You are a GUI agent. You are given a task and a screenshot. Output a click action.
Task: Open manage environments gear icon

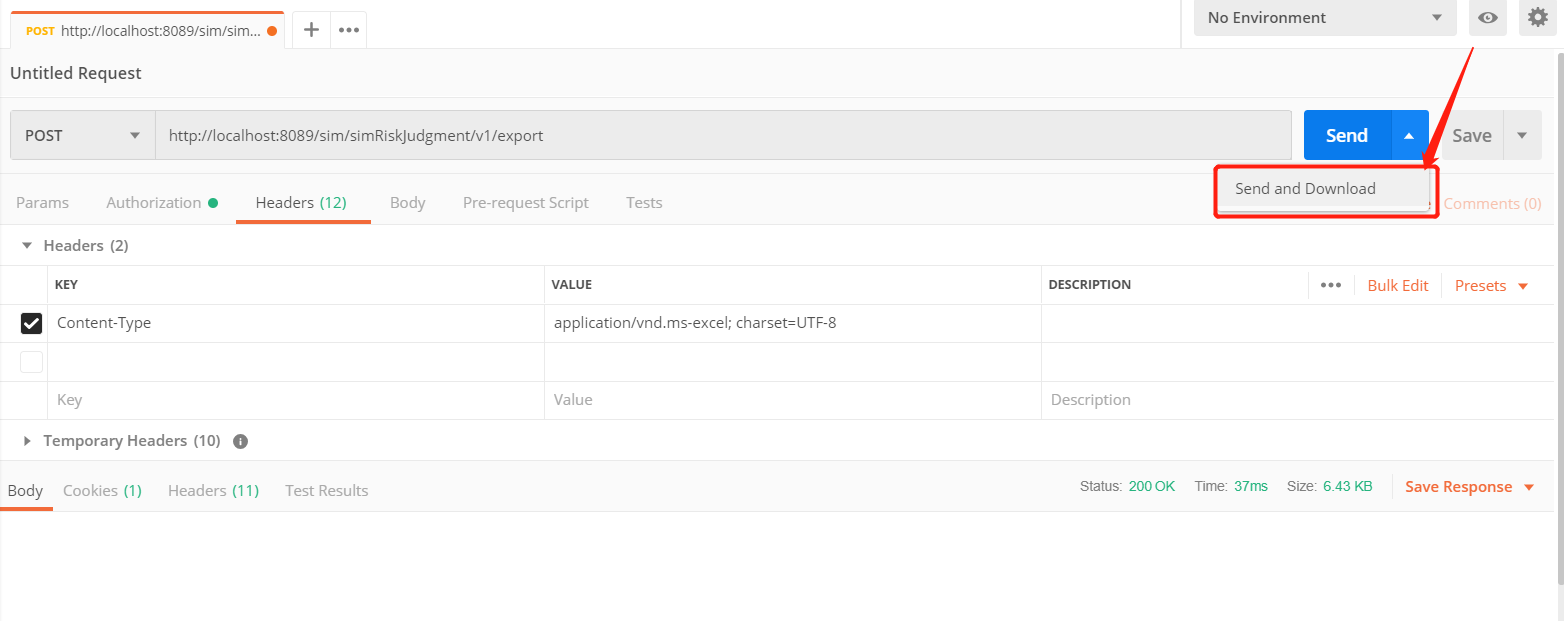tap(1538, 18)
